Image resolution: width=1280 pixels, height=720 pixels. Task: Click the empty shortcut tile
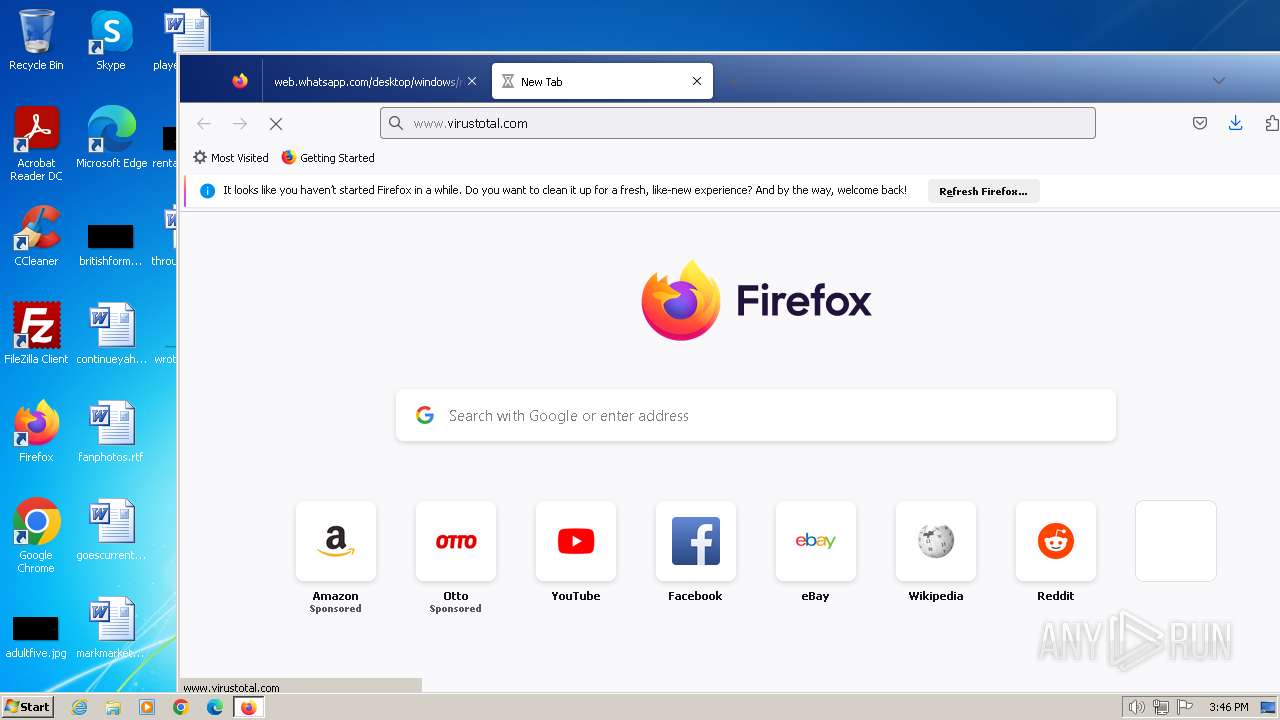[1176, 541]
